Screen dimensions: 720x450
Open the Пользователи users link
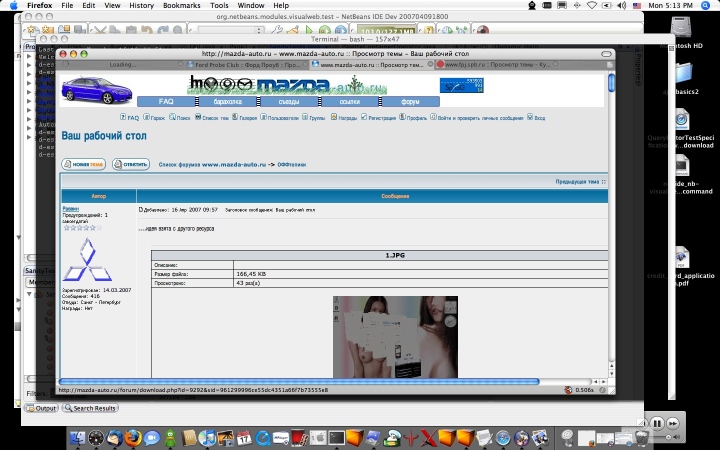point(280,118)
